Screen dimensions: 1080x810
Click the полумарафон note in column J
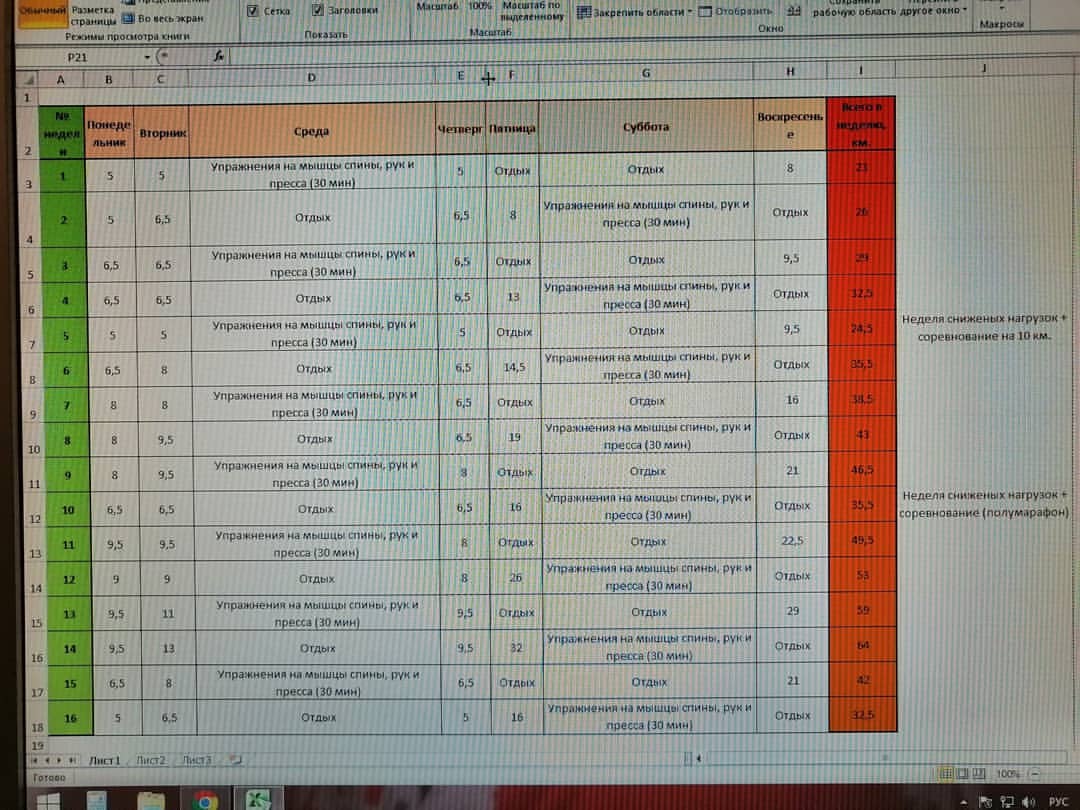pyautogui.click(x=984, y=504)
